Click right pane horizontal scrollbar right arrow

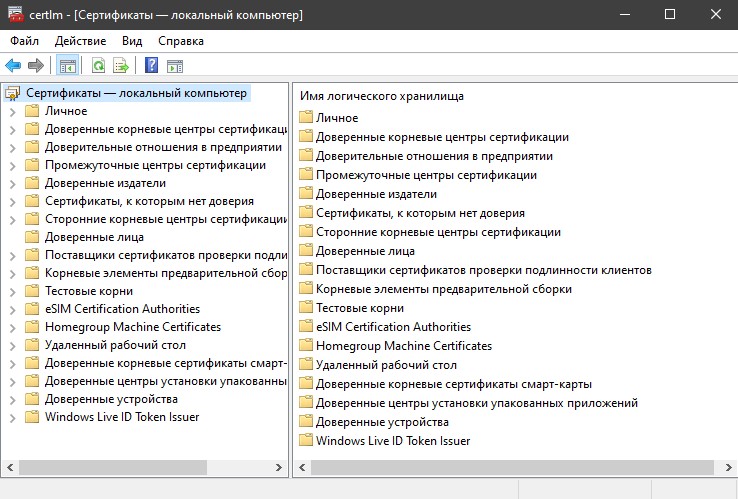pyautogui.click(x=729, y=467)
